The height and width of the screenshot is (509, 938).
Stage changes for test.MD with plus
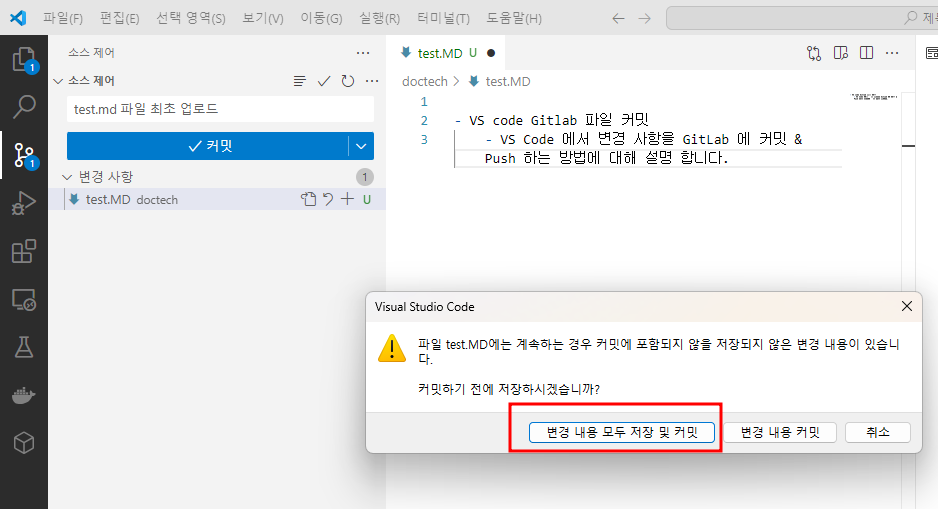[347, 199]
